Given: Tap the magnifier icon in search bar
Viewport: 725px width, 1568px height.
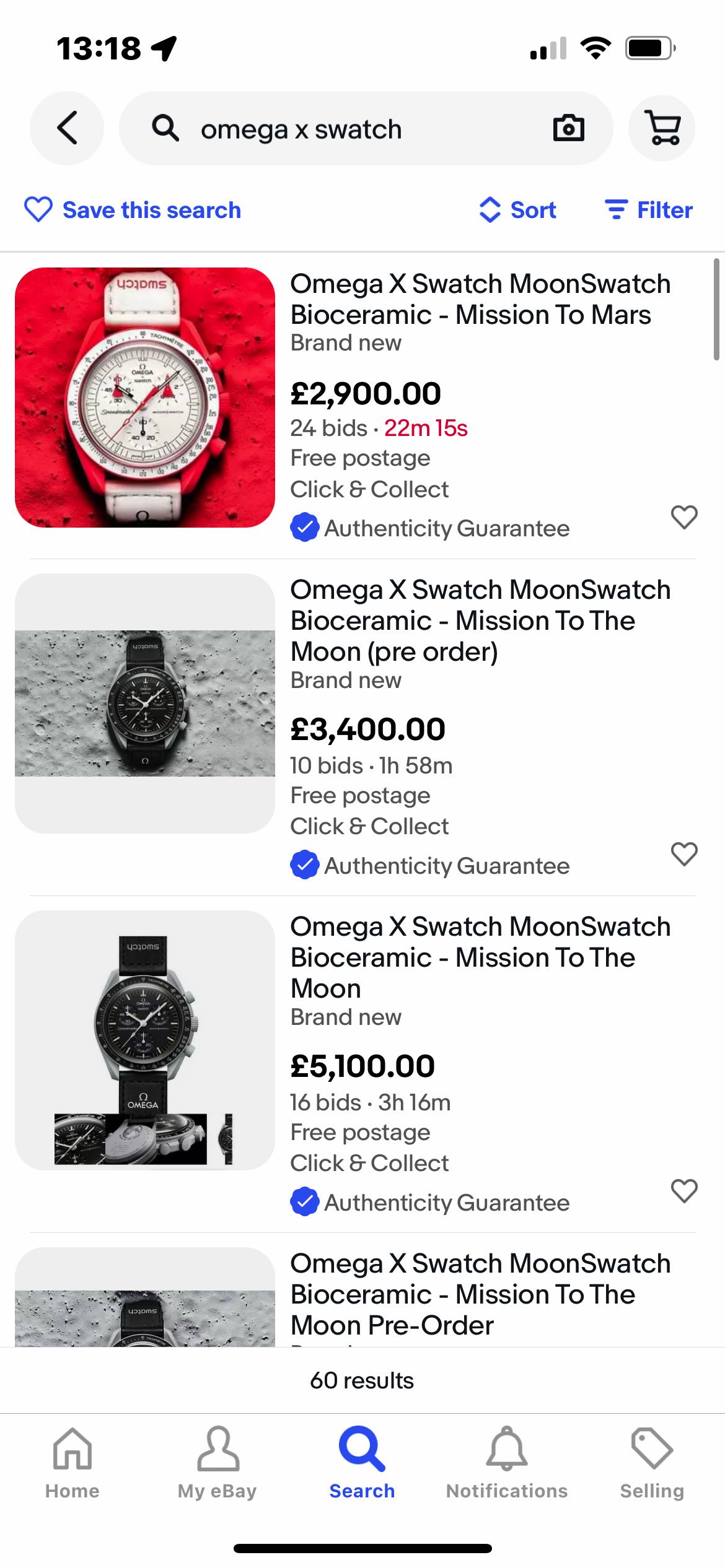Looking at the screenshot, I should click(165, 129).
